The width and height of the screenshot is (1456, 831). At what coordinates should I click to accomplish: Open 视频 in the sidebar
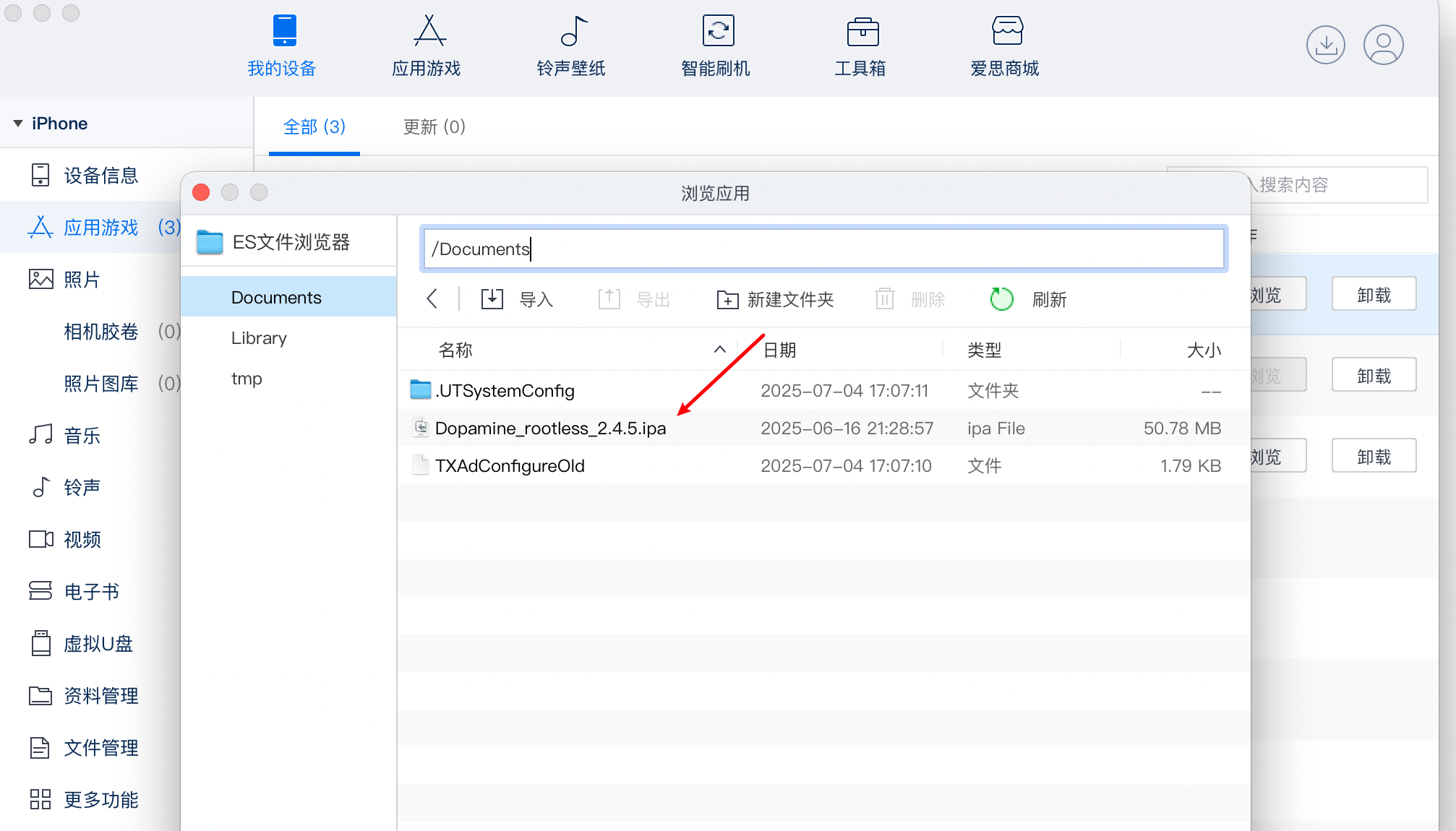[90, 540]
